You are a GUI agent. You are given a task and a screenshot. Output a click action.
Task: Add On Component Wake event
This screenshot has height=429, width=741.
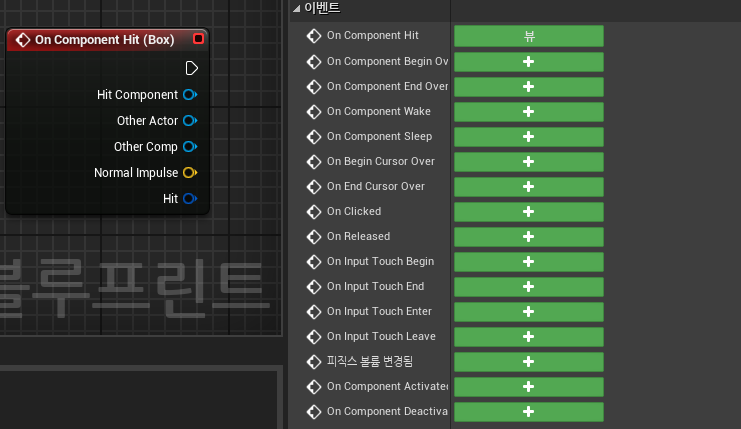(529, 112)
